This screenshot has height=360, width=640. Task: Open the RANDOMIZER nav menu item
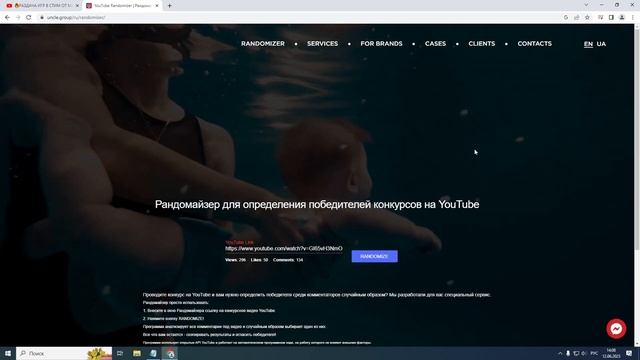coord(262,44)
